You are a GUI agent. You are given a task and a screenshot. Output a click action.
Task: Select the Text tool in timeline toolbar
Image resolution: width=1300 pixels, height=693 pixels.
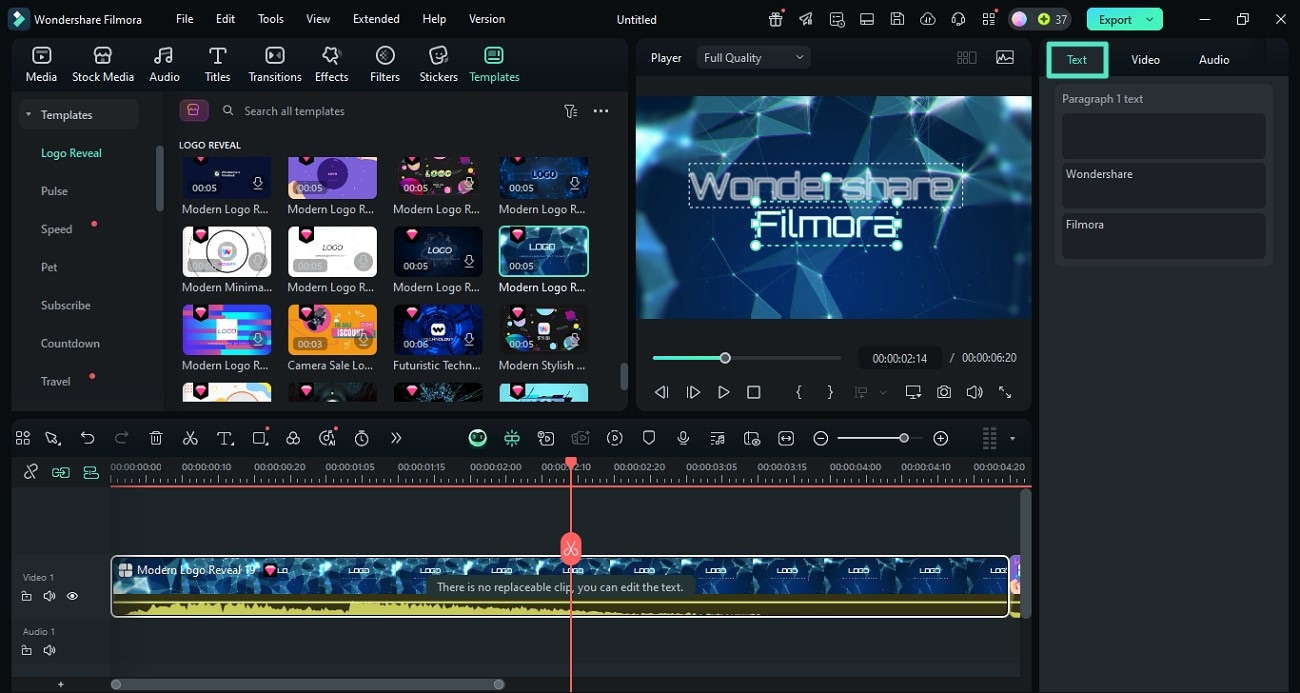coord(225,438)
